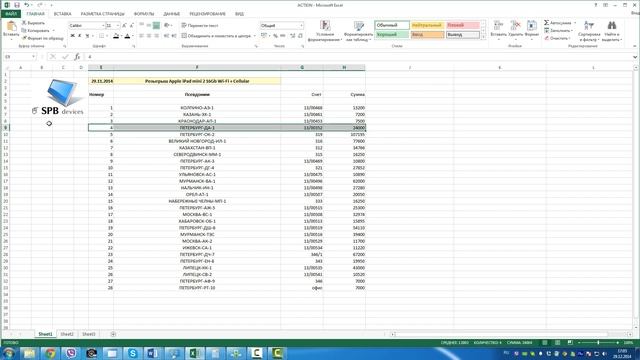Apply the font color letter A

coord(127,36)
